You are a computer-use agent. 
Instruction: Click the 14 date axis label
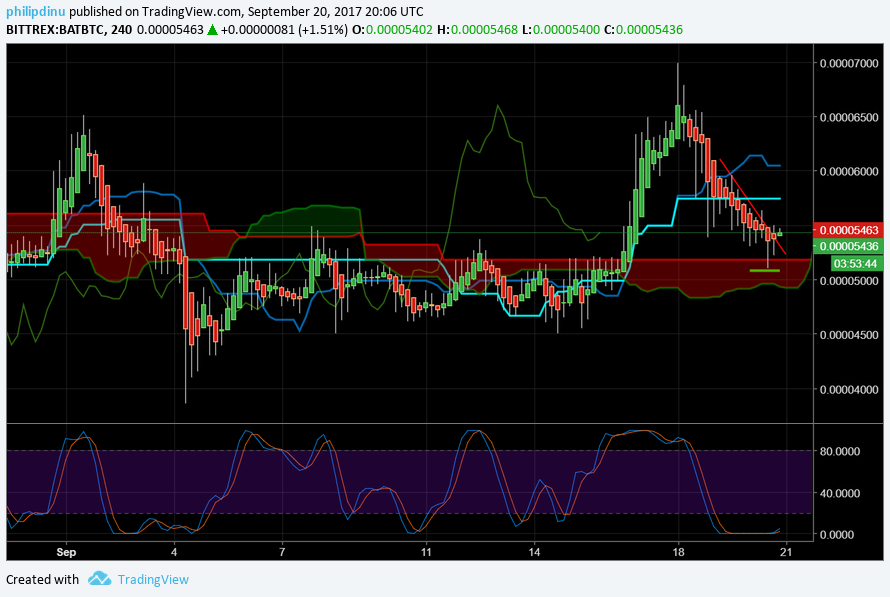click(534, 552)
